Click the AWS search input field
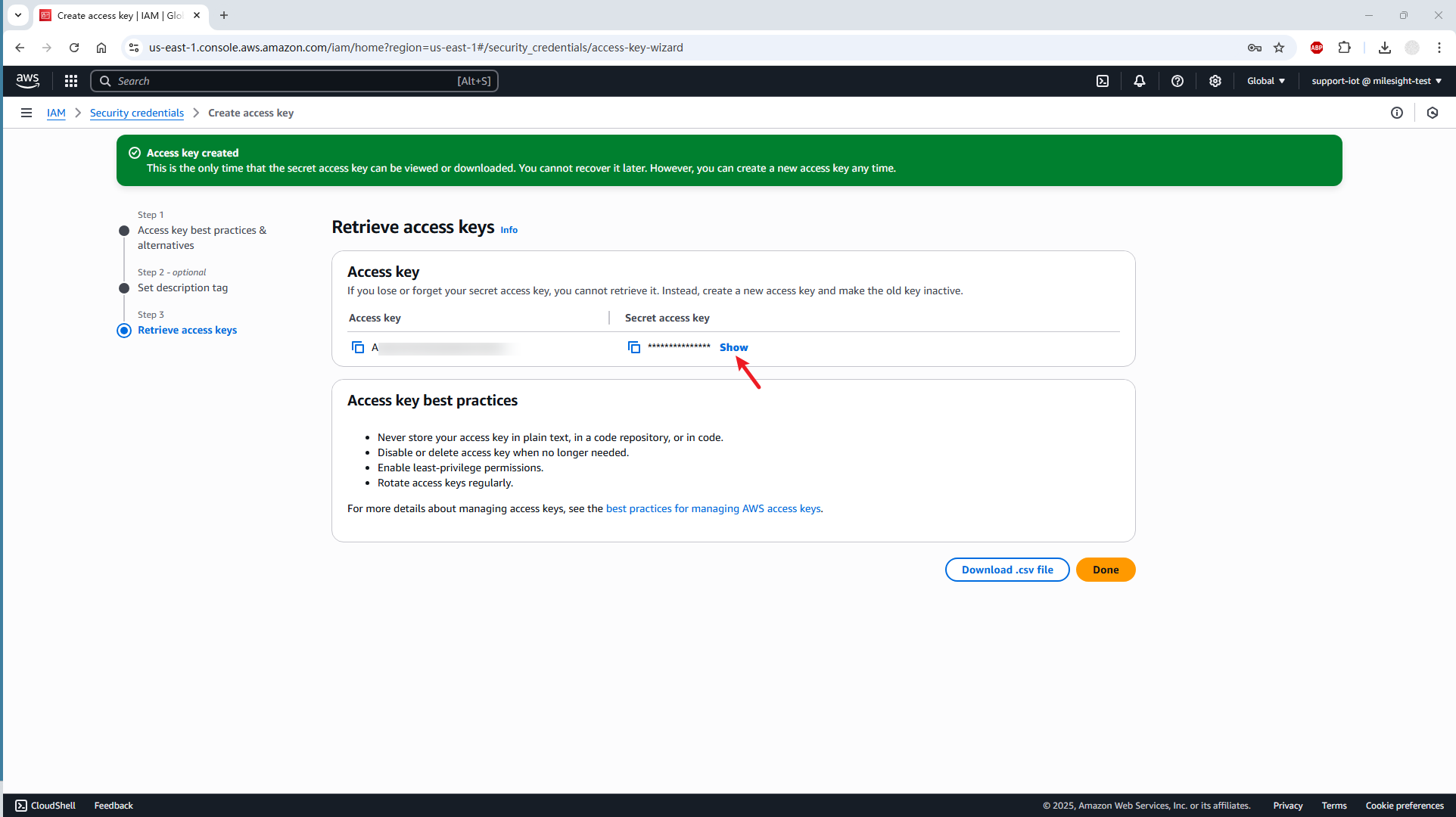1456x817 pixels. point(294,81)
